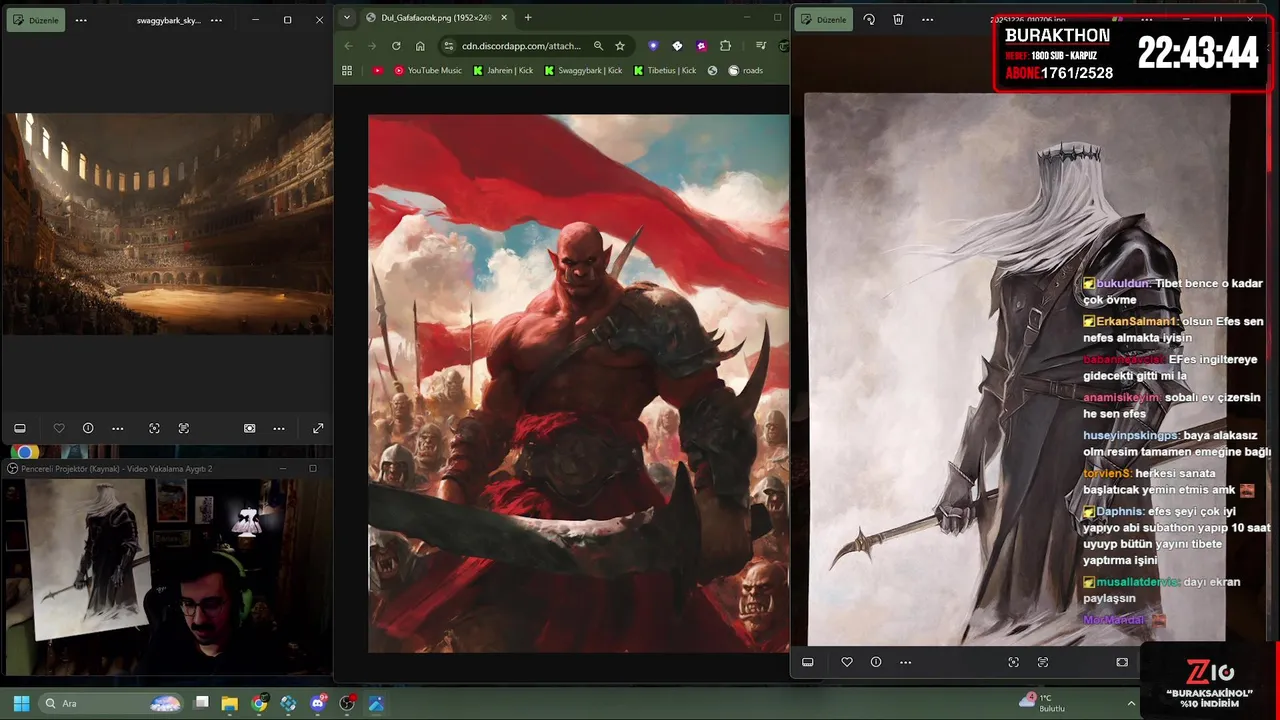Open Chrome tab search dropdown
This screenshot has height=720, width=1280.
pos(347,17)
